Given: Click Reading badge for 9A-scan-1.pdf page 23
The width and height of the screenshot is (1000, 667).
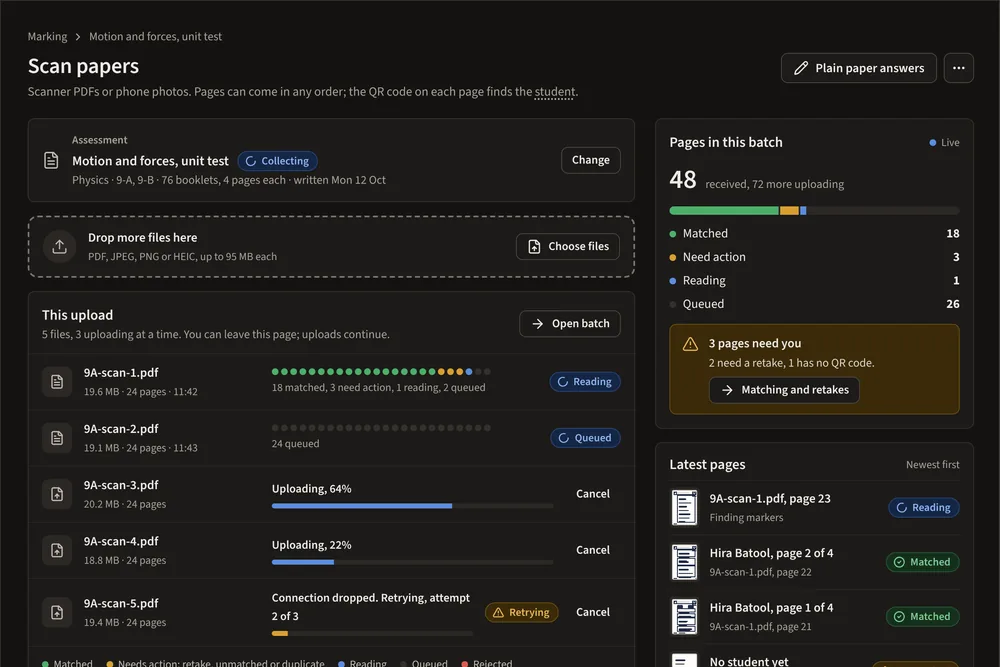Looking at the screenshot, I should click(923, 508).
